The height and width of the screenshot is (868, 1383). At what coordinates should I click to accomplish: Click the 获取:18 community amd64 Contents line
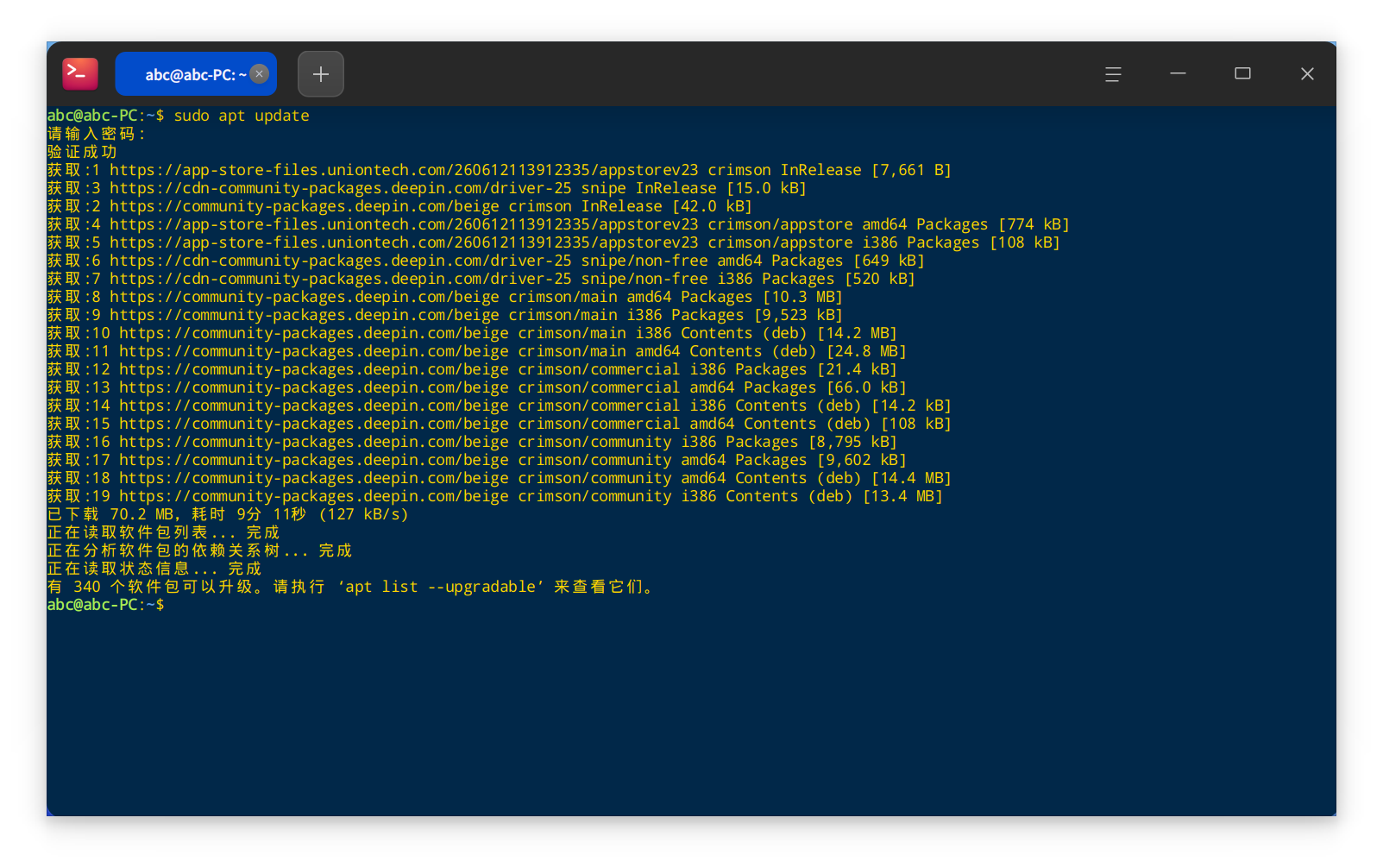coord(500,478)
